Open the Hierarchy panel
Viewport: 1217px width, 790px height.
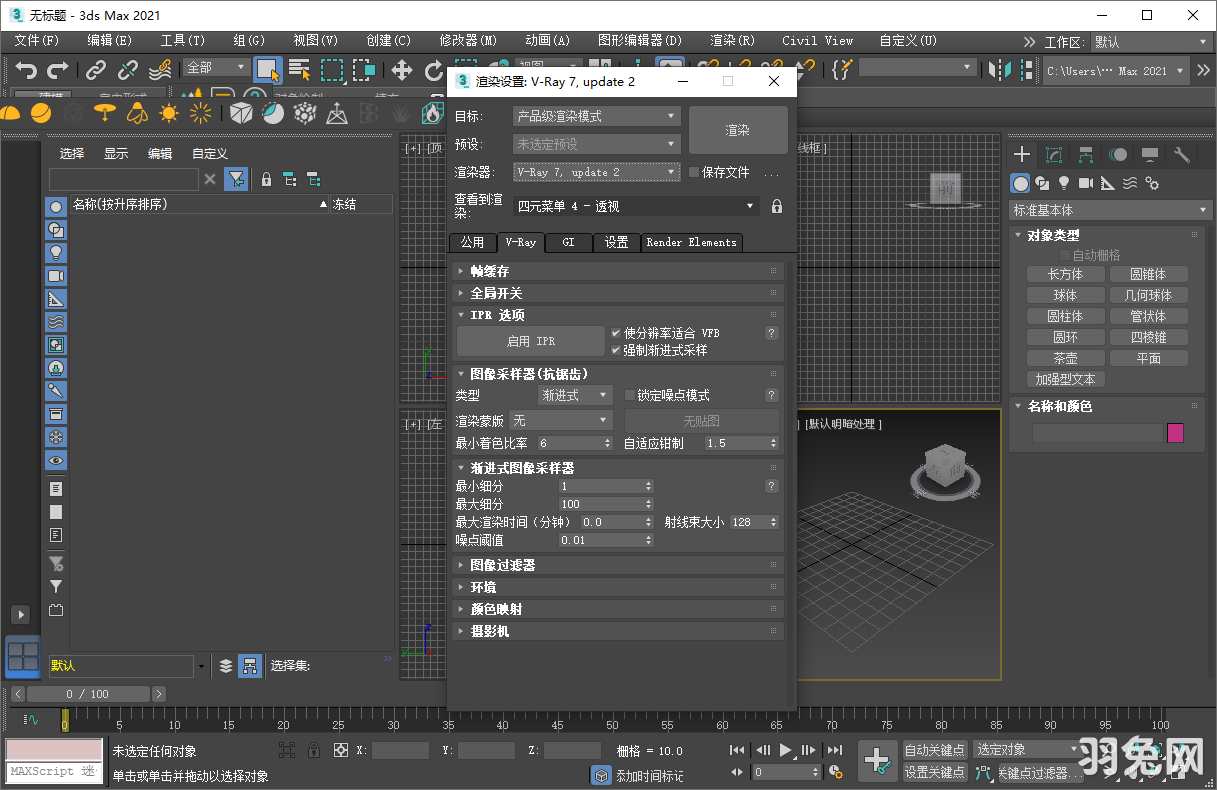click(x=1084, y=155)
